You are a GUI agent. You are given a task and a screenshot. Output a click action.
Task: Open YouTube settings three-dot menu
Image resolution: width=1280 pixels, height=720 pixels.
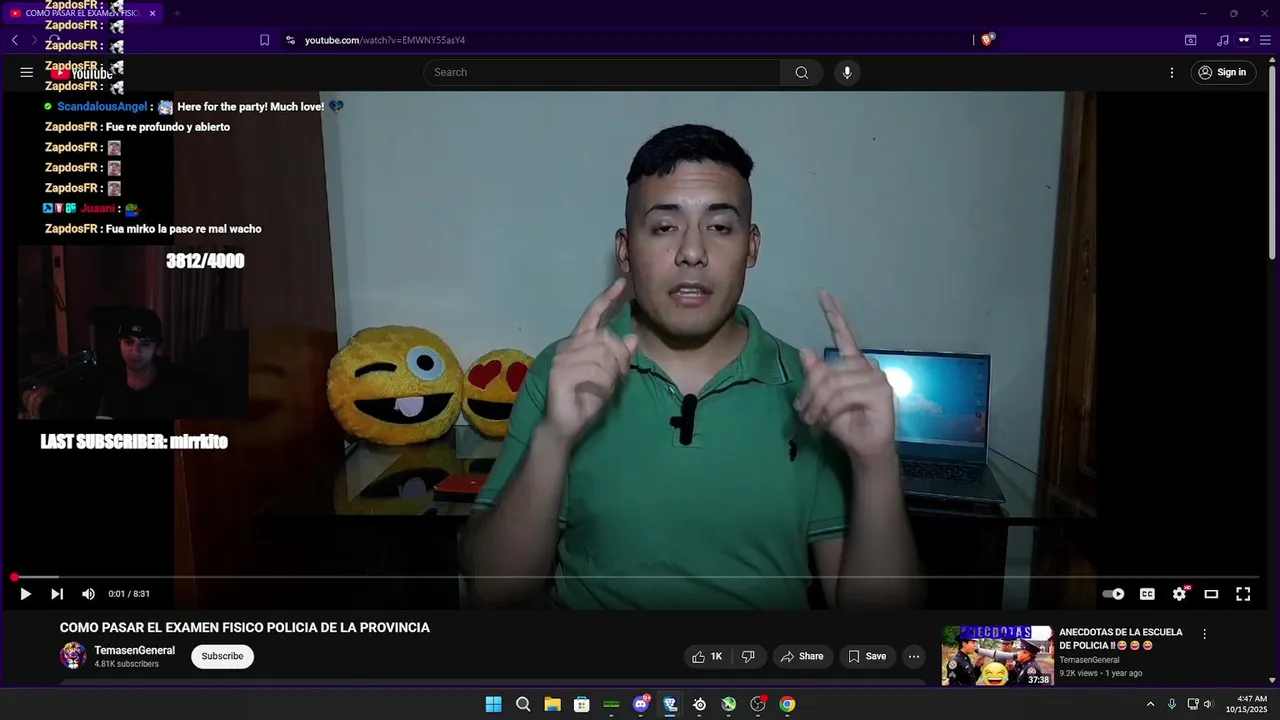[x=1172, y=72]
